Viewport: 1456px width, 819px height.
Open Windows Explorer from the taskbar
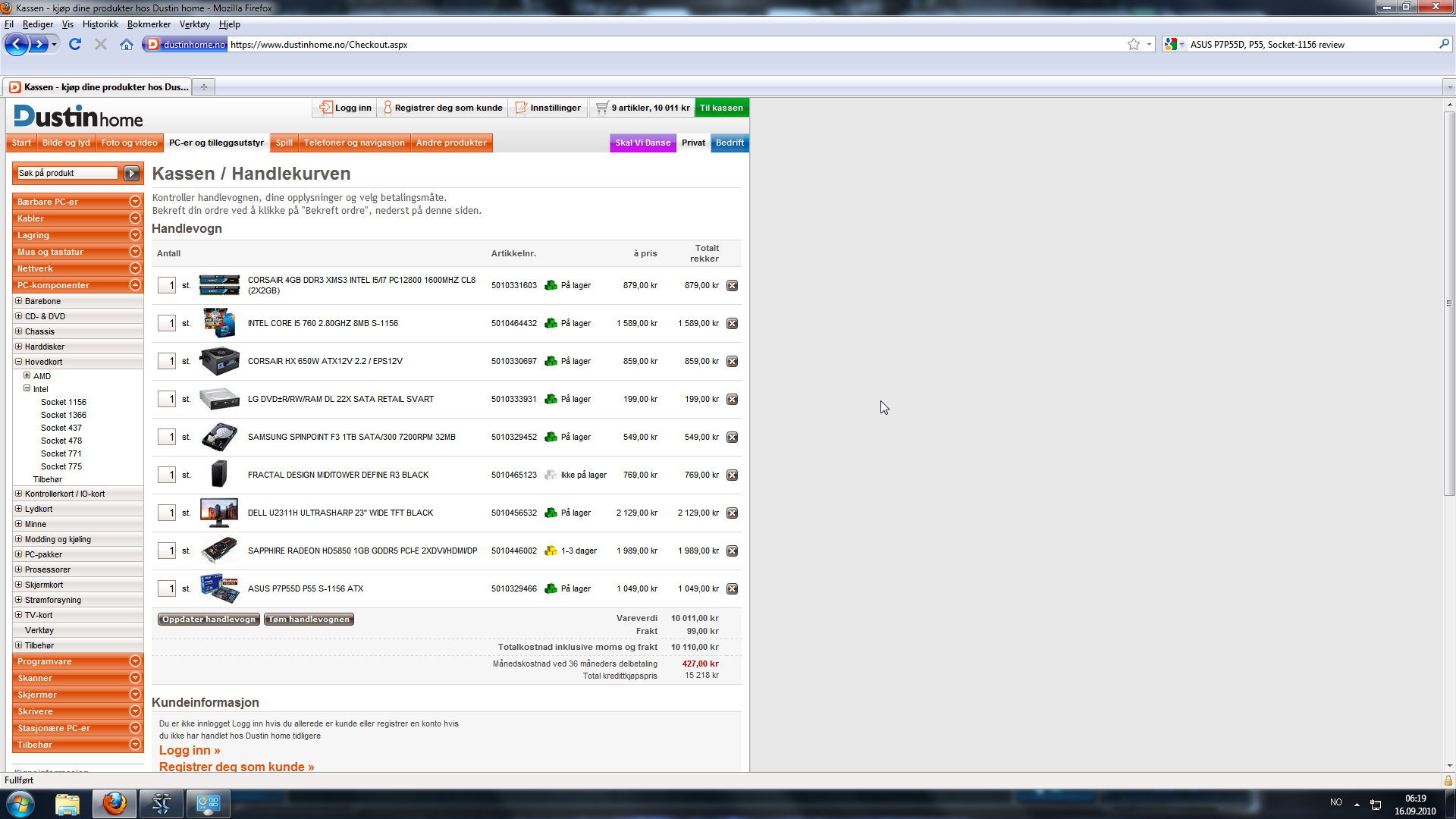pos(67,804)
